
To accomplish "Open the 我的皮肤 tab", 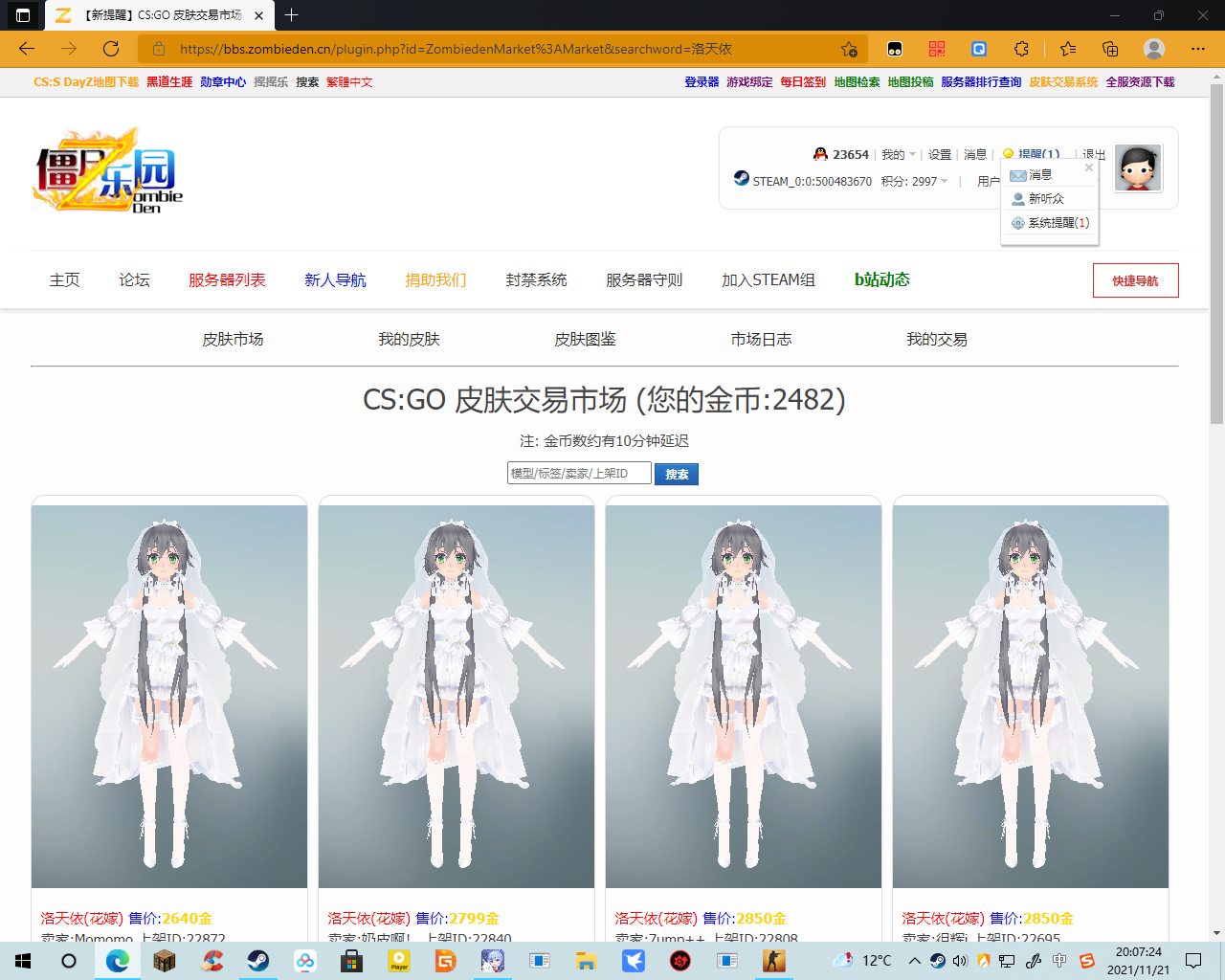I will 409,340.
